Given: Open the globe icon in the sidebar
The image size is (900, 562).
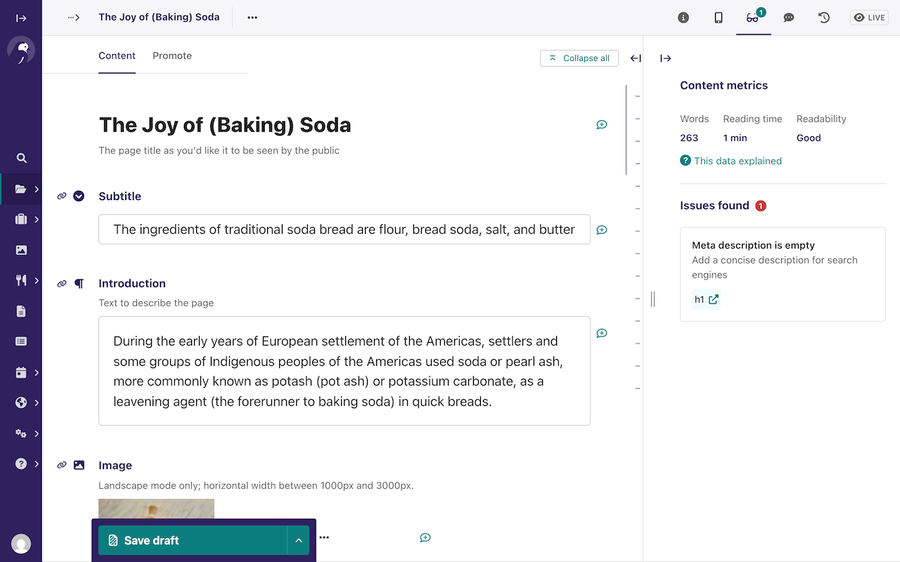Looking at the screenshot, I should tap(21, 402).
